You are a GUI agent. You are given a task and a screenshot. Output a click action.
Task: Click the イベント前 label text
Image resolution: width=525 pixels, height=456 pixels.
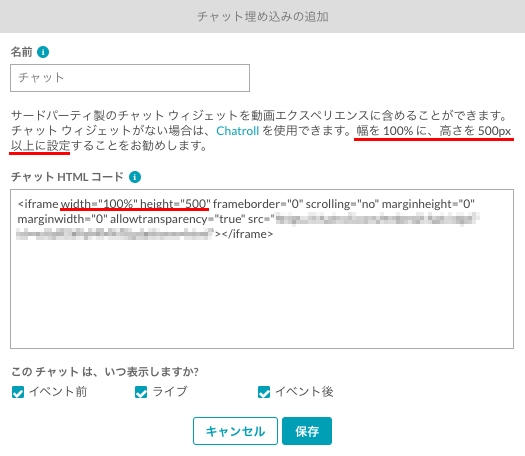pyautogui.click(x=58, y=392)
